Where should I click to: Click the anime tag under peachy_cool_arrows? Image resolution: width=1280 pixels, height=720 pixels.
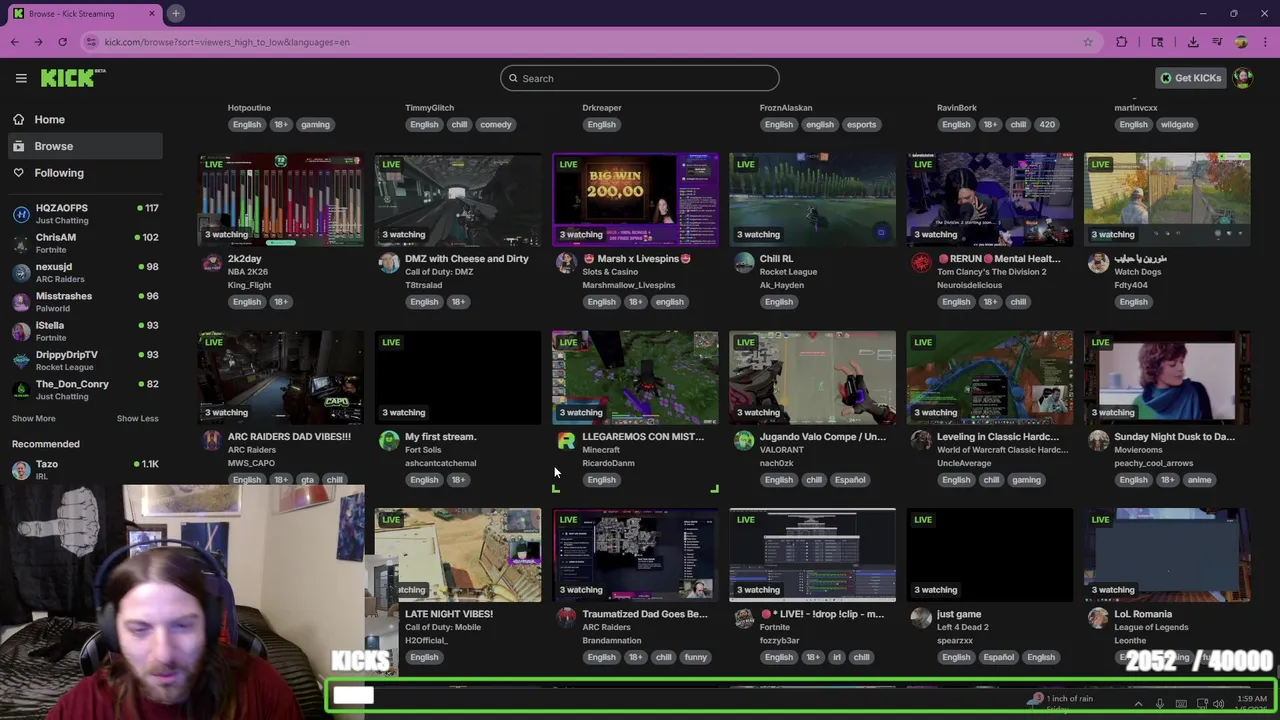click(x=1199, y=480)
